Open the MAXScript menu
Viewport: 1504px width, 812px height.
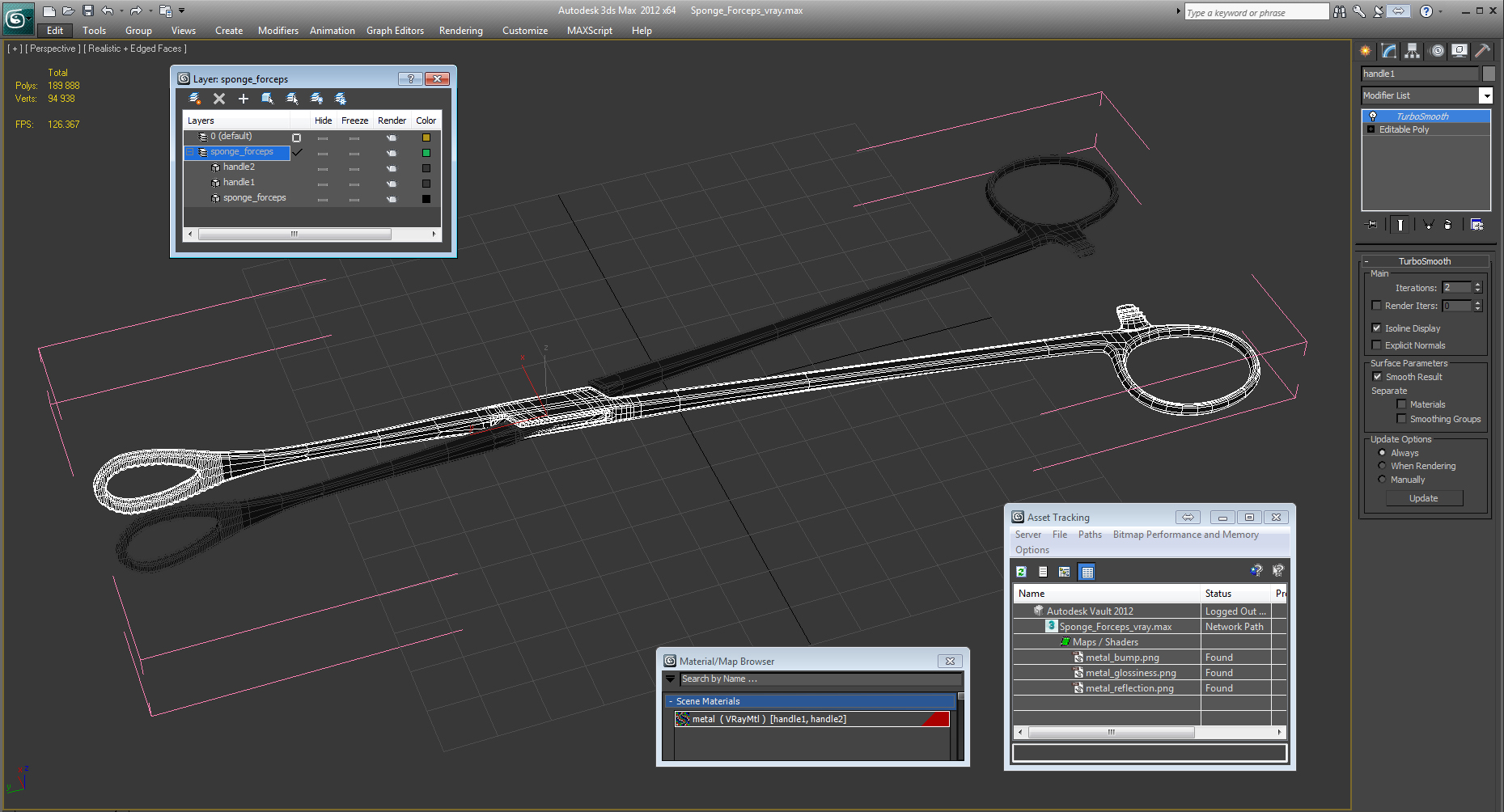pyautogui.click(x=590, y=31)
